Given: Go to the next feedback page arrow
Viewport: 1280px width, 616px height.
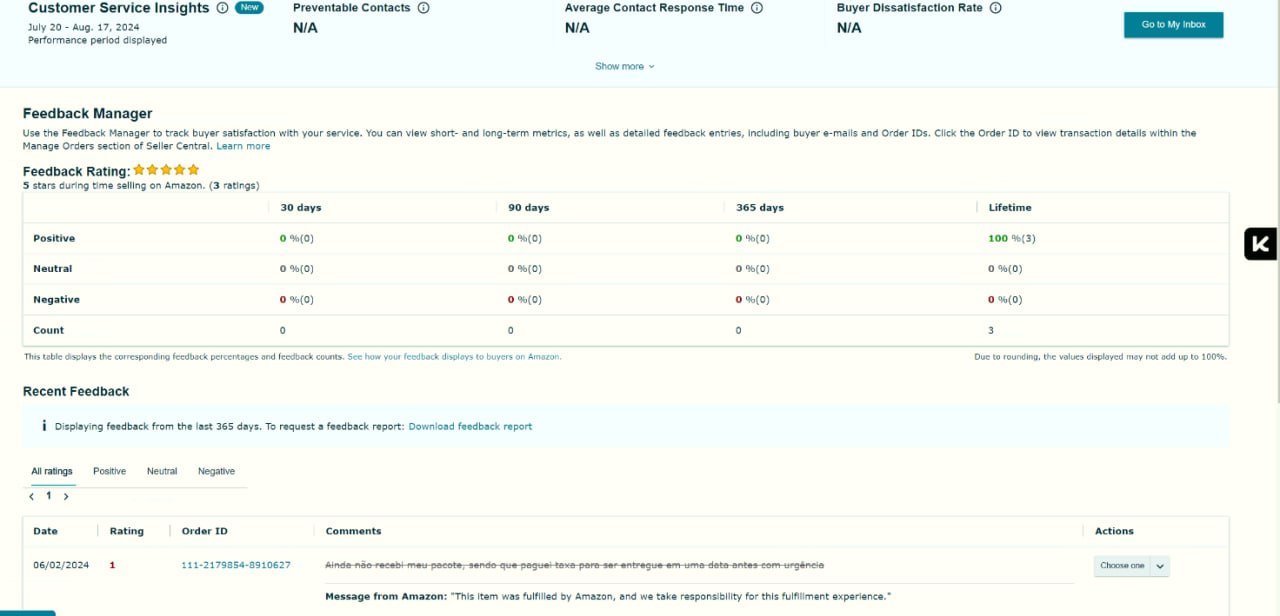Looking at the screenshot, I should click(66, 496).
